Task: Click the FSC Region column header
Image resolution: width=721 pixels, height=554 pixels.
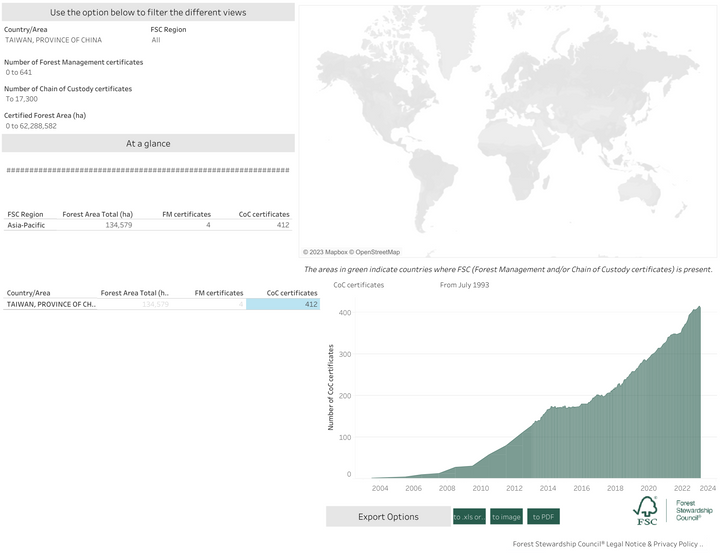Action: coord(25,214)
